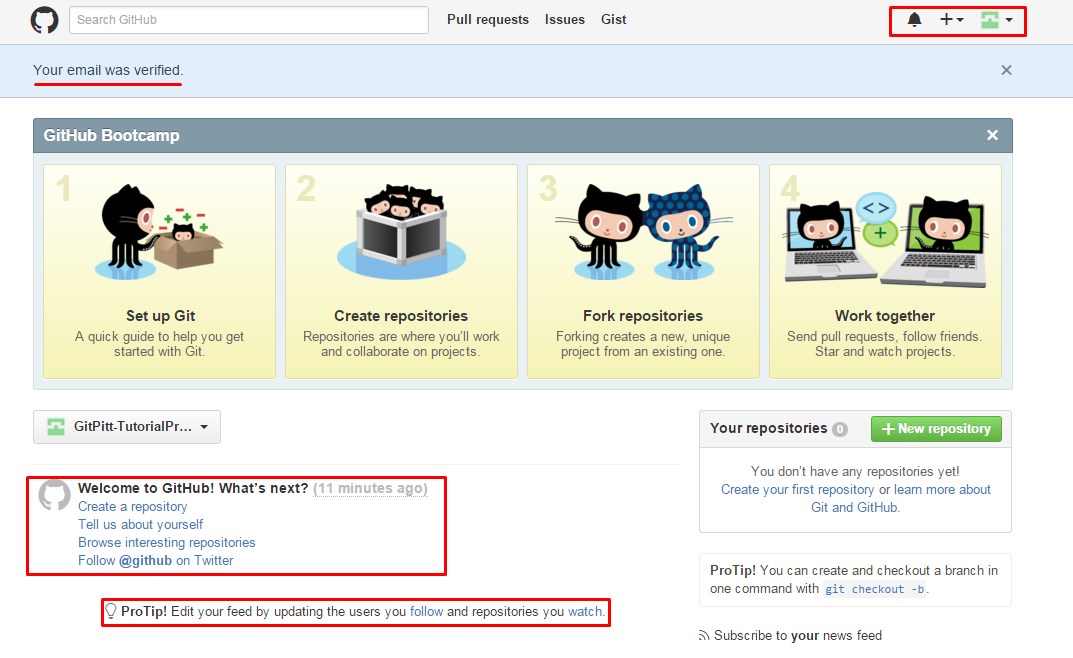This screenshot has width=1073, height=658.
Task: Click the Octocat avatar beside Welcome message
Action: pos(55,495)
